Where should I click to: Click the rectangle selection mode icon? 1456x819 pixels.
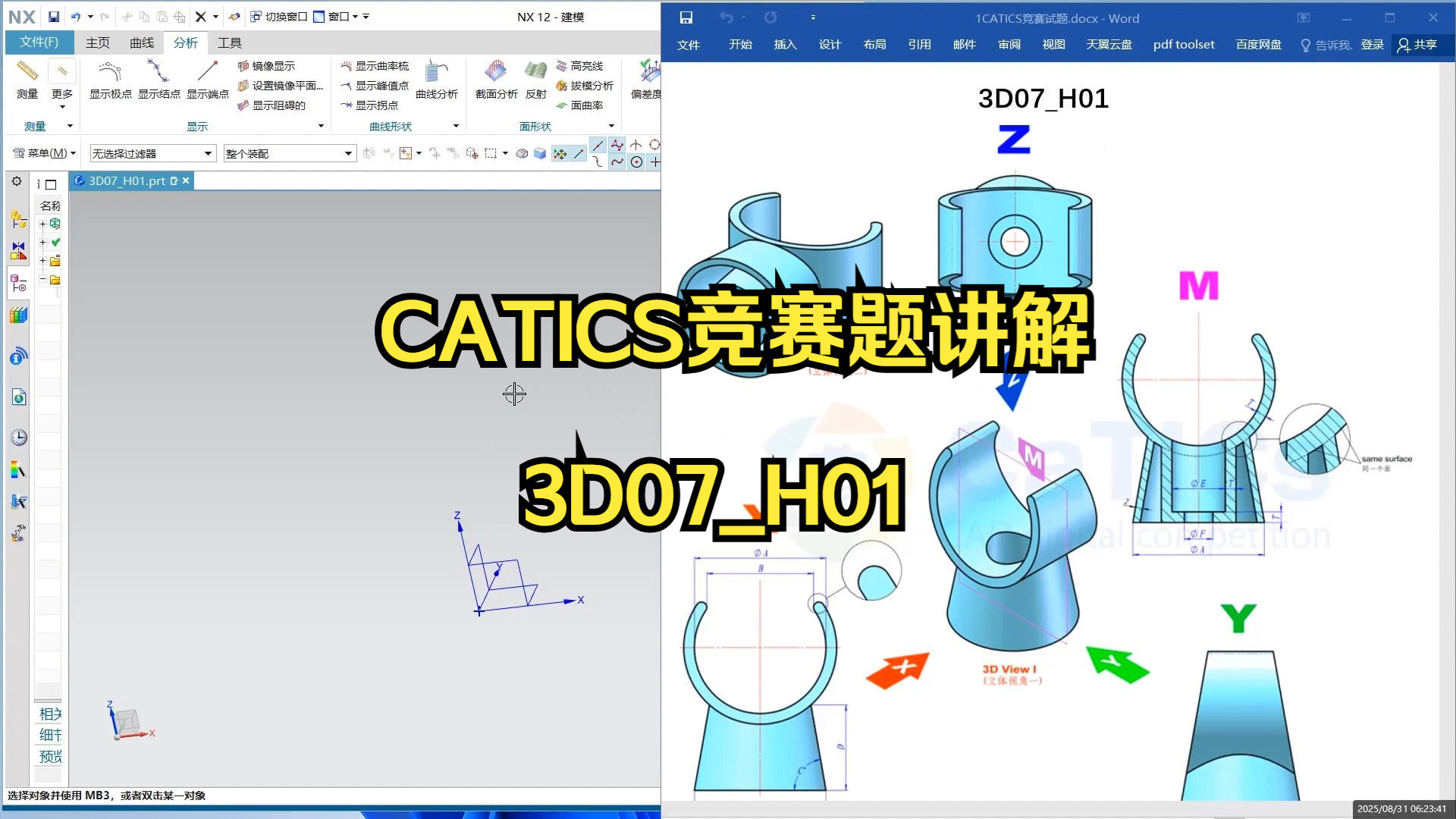(x=491, y=153)
